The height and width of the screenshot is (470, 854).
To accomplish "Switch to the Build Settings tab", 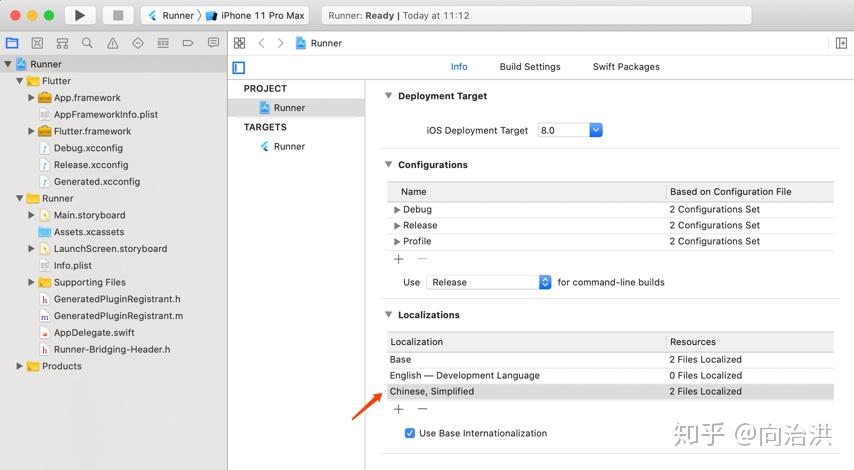I will click(x=529, y=66).
